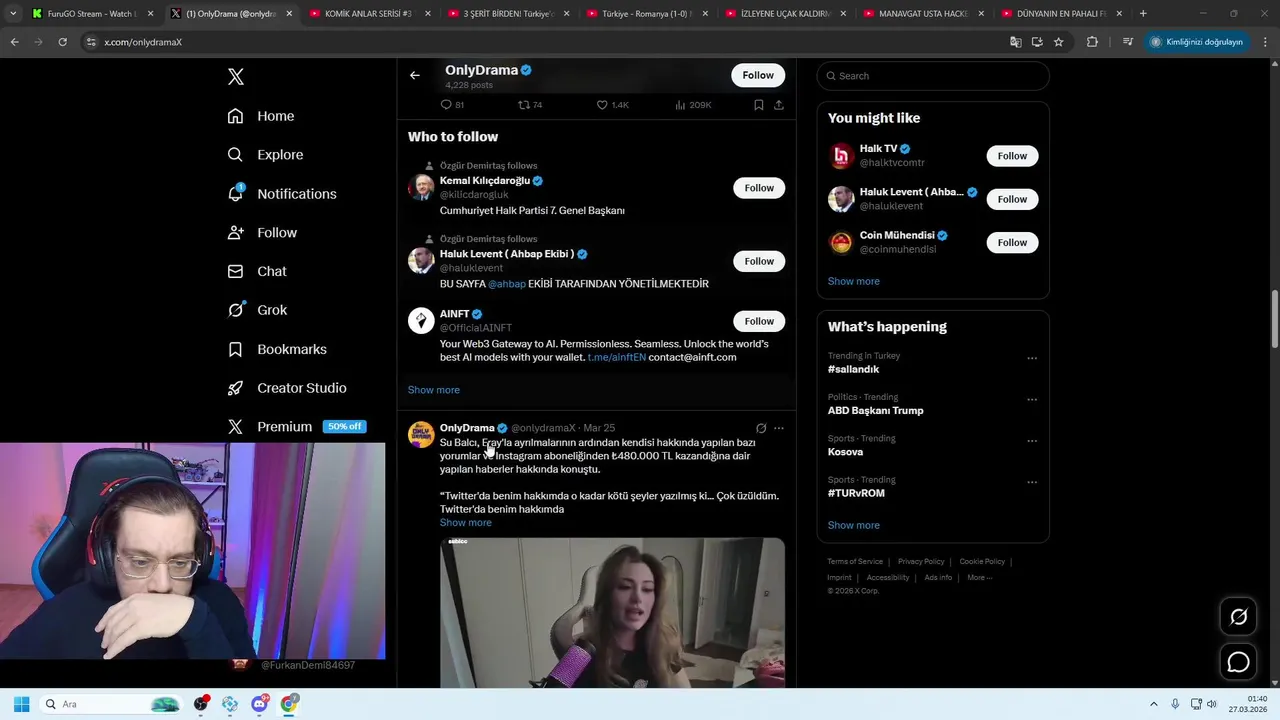Image resolution: width=1280 pixels, height=720 pixels.
Task: Expand the Mar 25 post with Show more
Action: (x=466, y=523)
